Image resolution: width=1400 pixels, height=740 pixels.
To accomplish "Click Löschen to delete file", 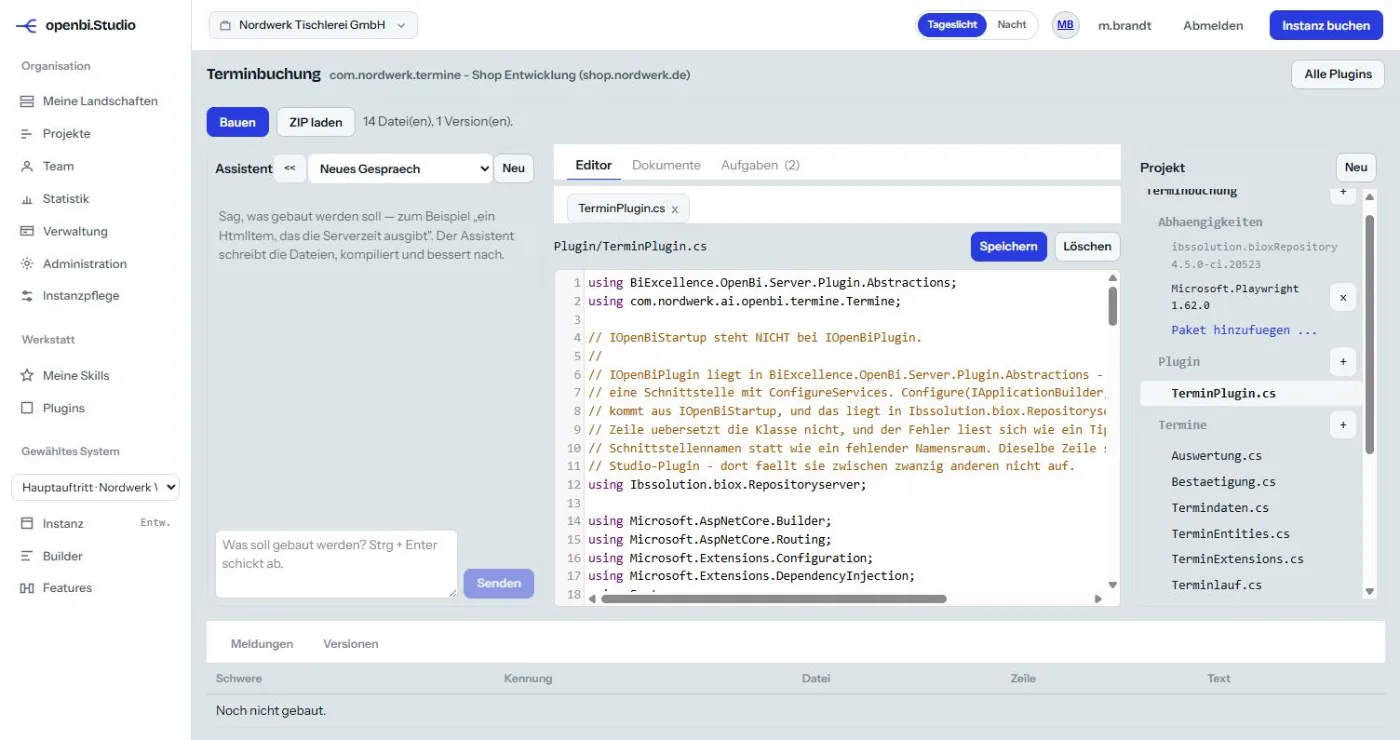I will 1087,246.
